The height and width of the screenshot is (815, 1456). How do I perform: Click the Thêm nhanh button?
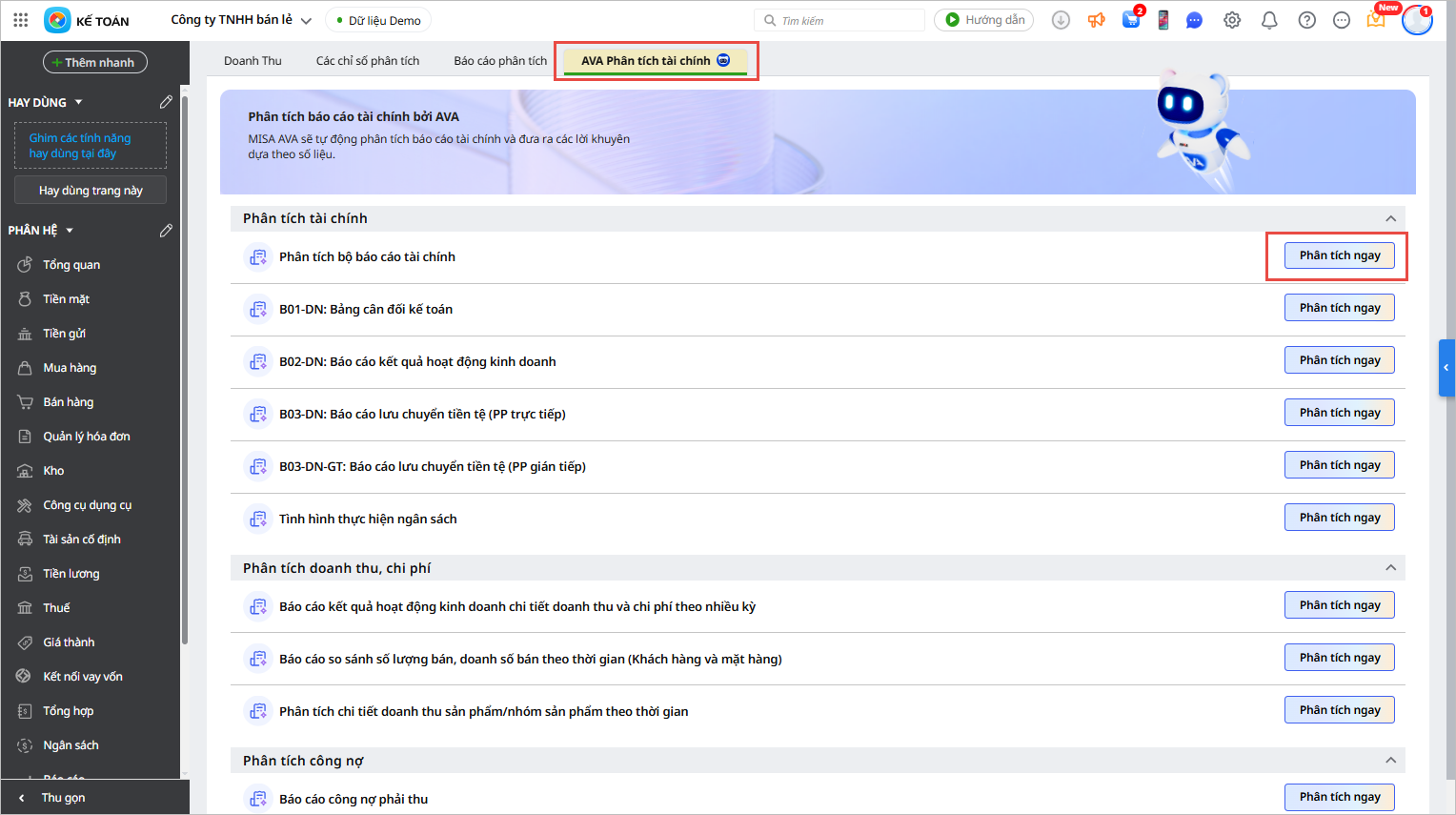click(94, 63)
